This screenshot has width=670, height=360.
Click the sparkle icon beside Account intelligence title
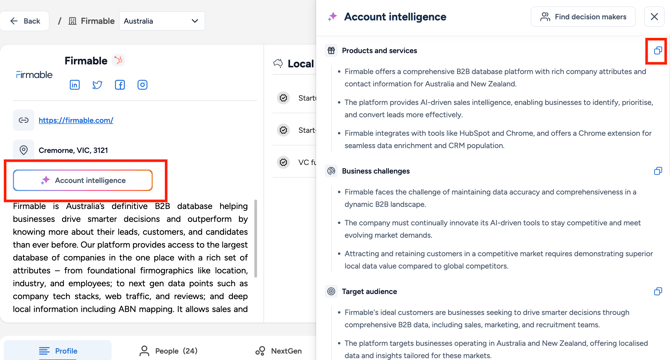tap(332, 17)
